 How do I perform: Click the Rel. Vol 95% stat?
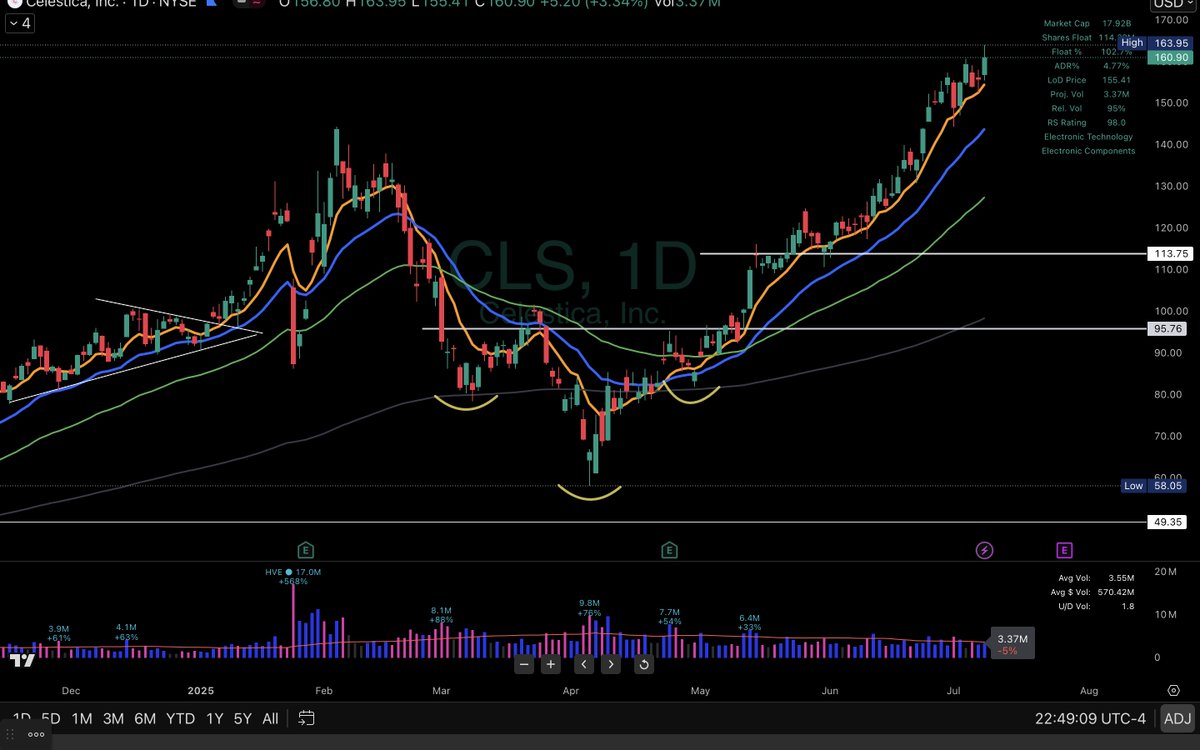coord(1088,108)
